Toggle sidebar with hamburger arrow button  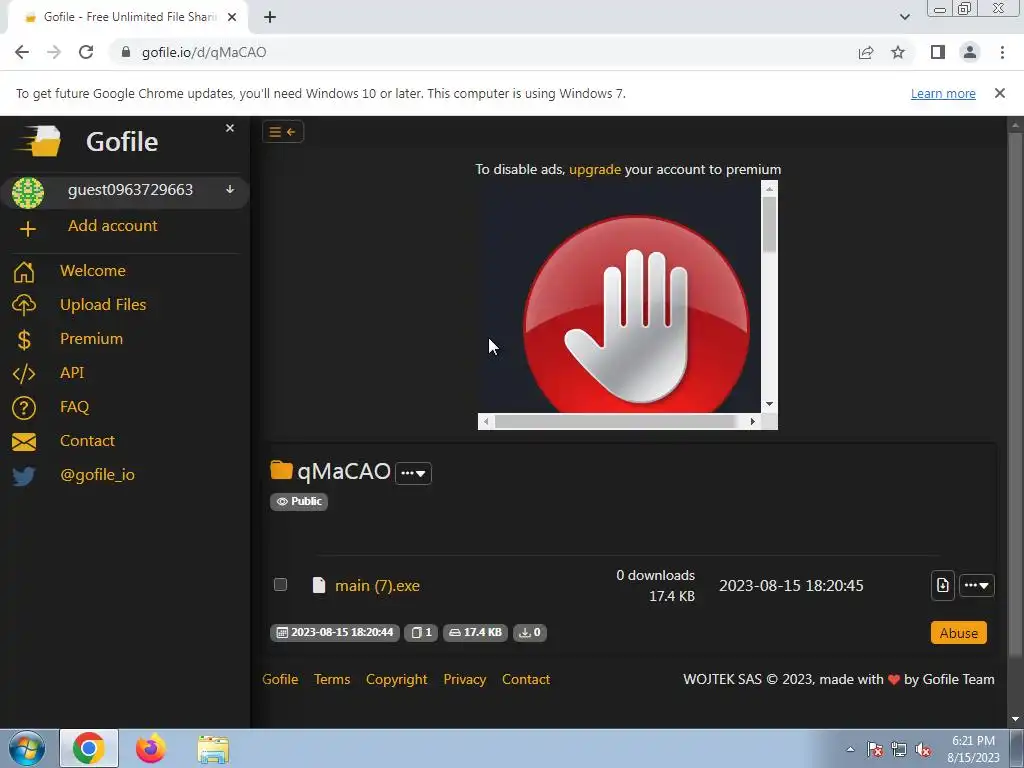[x=283, y=132]
